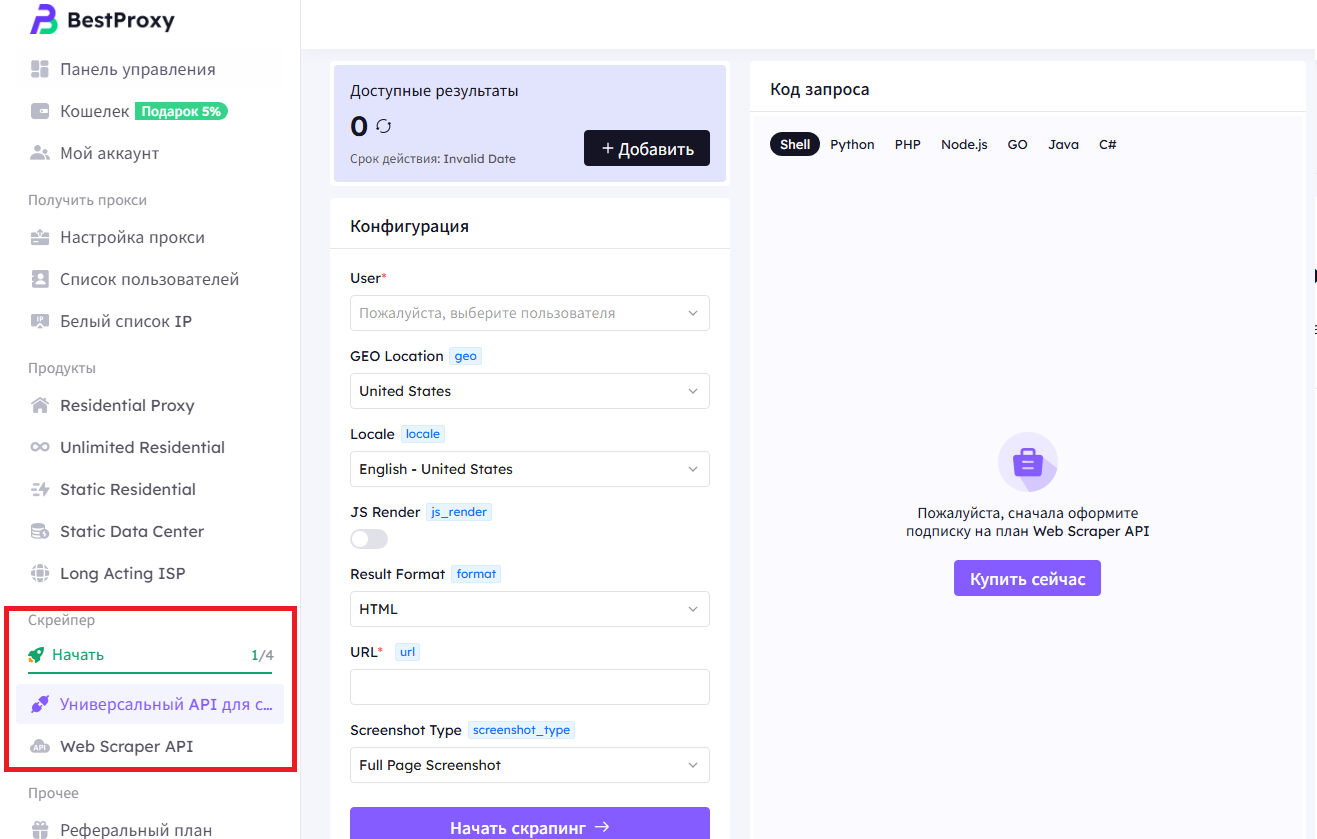
Task: Open Панель управления in the sidebar
Action: coord(137,70)
